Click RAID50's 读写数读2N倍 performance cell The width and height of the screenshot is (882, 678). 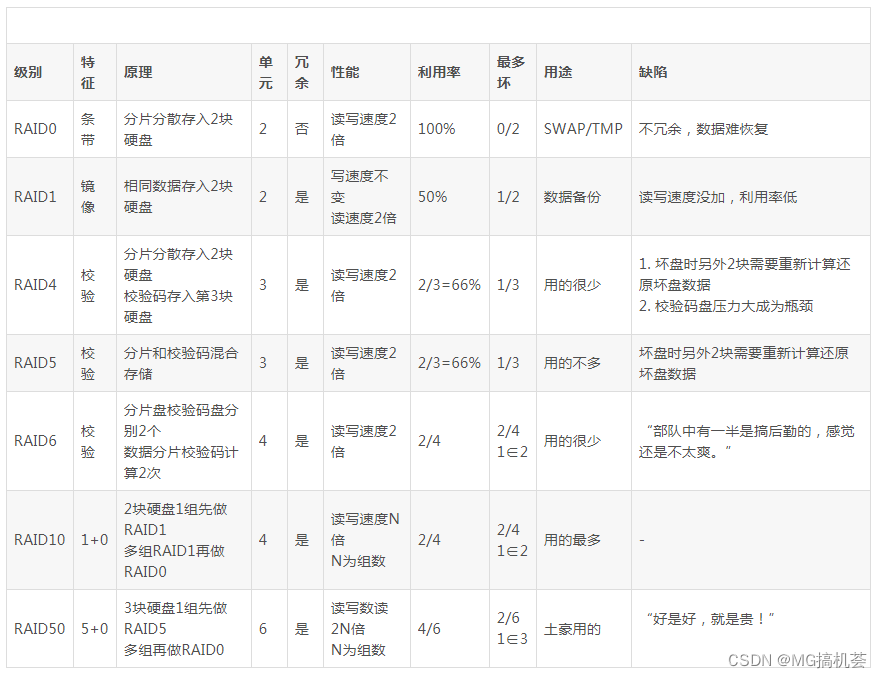tap(367, 628)
